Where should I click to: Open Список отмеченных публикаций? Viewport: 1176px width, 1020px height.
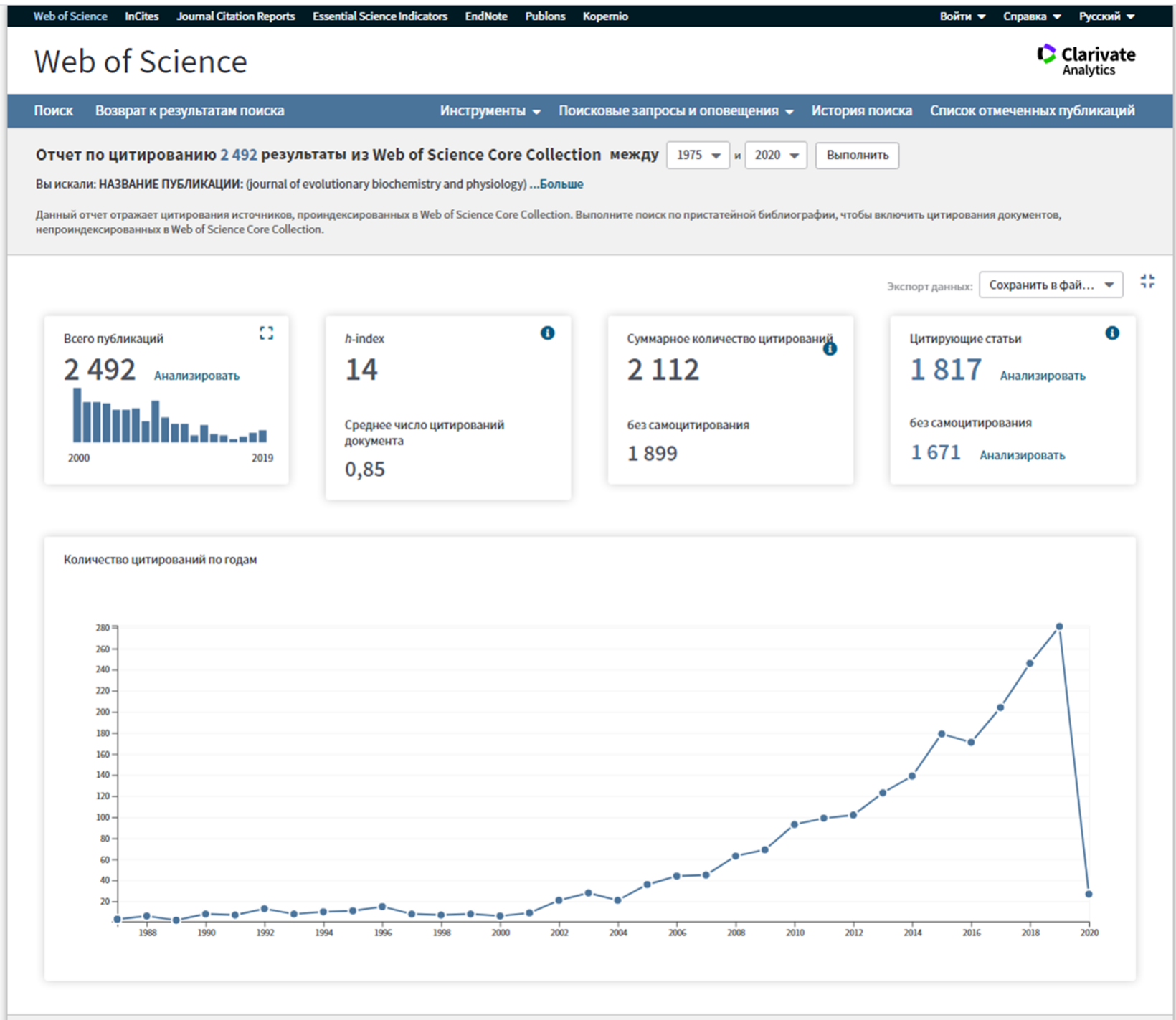(1033, 110)
